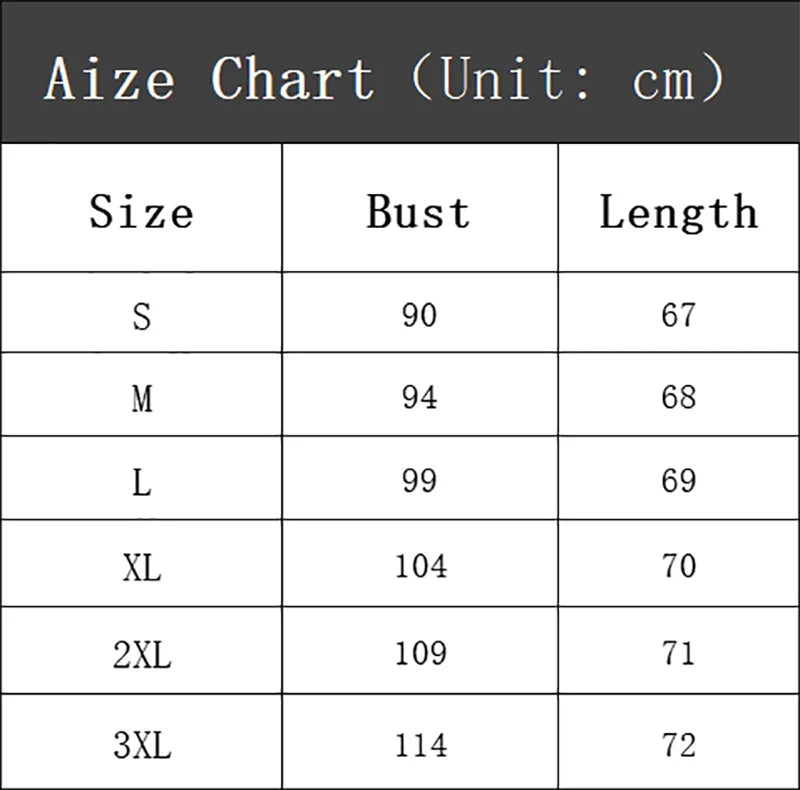Select the L size cell
The image size is (800, 790).
tap(141, 482)
